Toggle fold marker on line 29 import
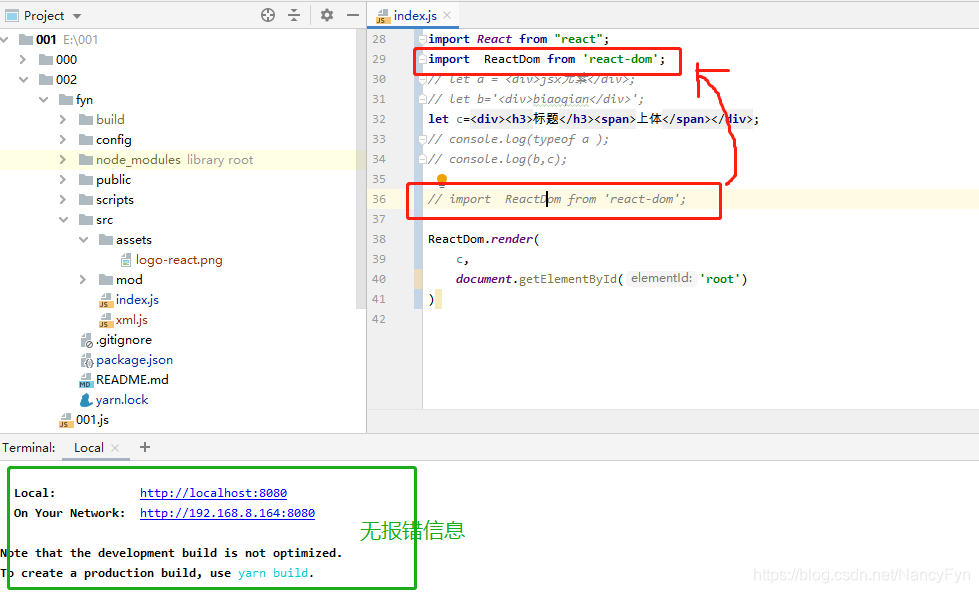Viewport: 979px width, 593px height. [x=423, y=59]
